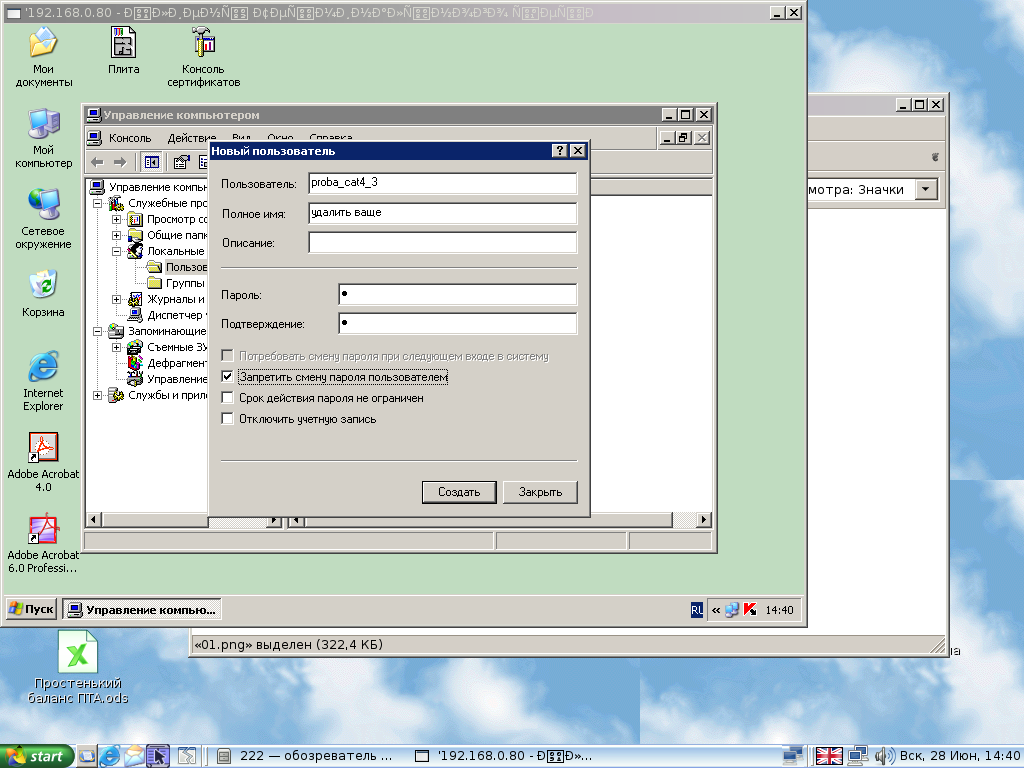
Task: Open Мой компьютер desktop icon
Action: click(x=43, y=125)
